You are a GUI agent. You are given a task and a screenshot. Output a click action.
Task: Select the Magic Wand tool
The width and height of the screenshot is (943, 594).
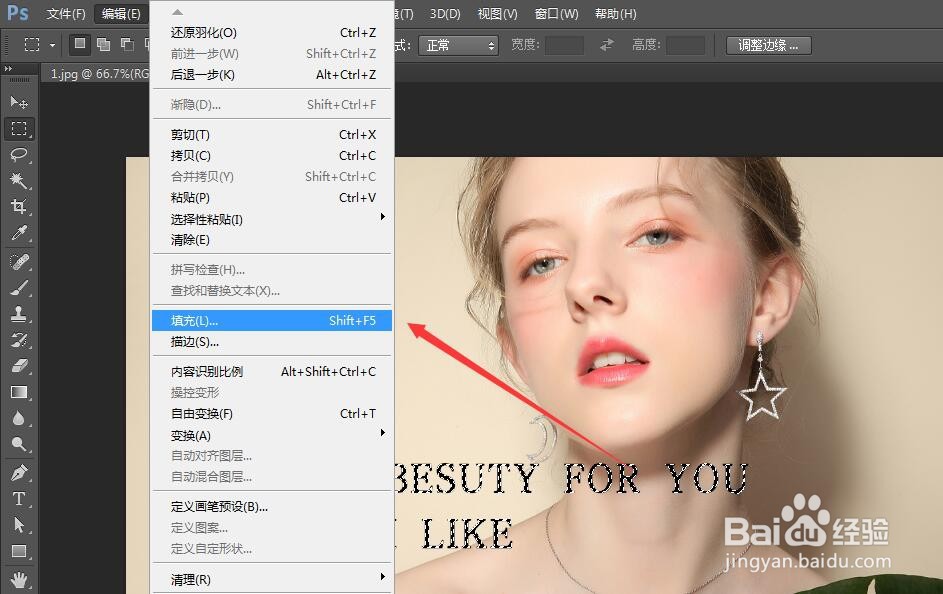coord(19,180)
